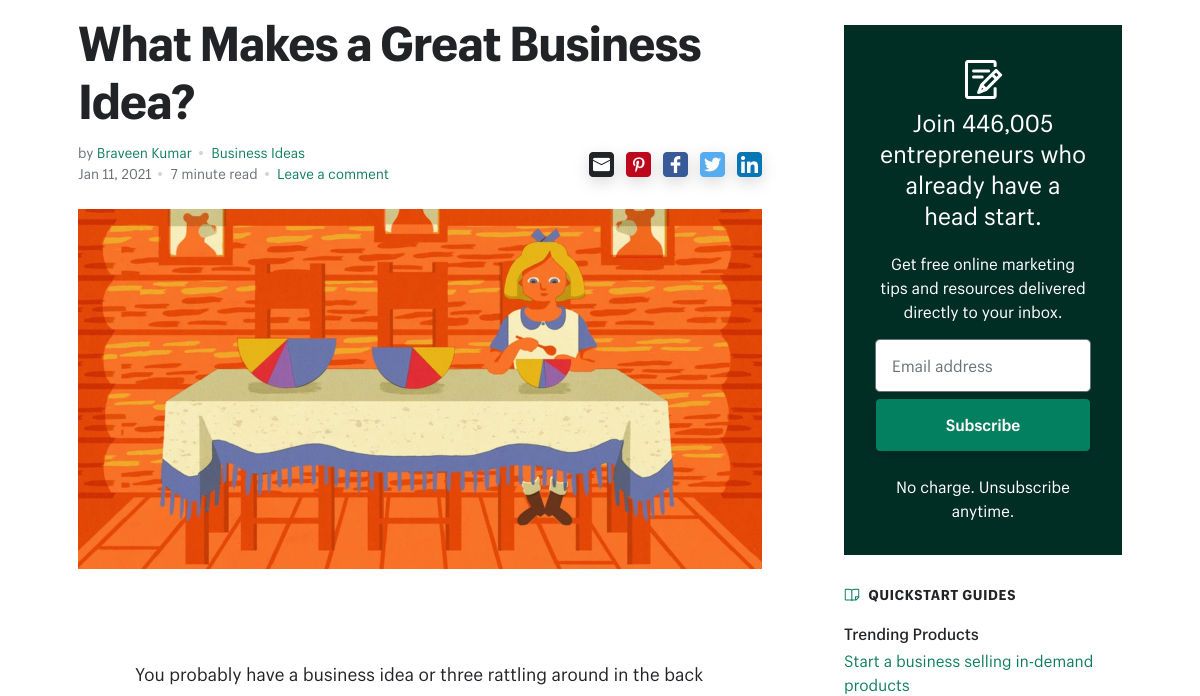Open the Business Ideas category link
The height and width of the screenshot is (696, 1200).
click(x=258, y=153)
